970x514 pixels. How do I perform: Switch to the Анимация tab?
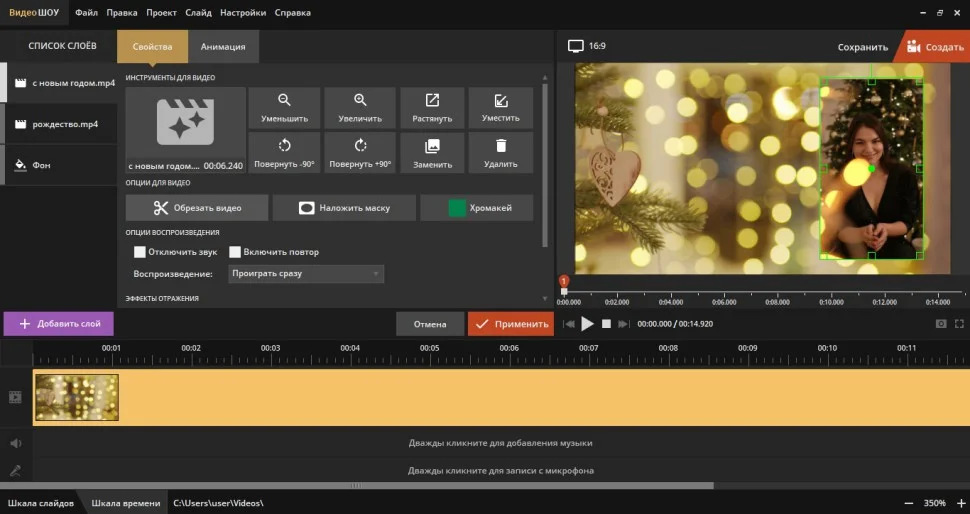[223, 47]
